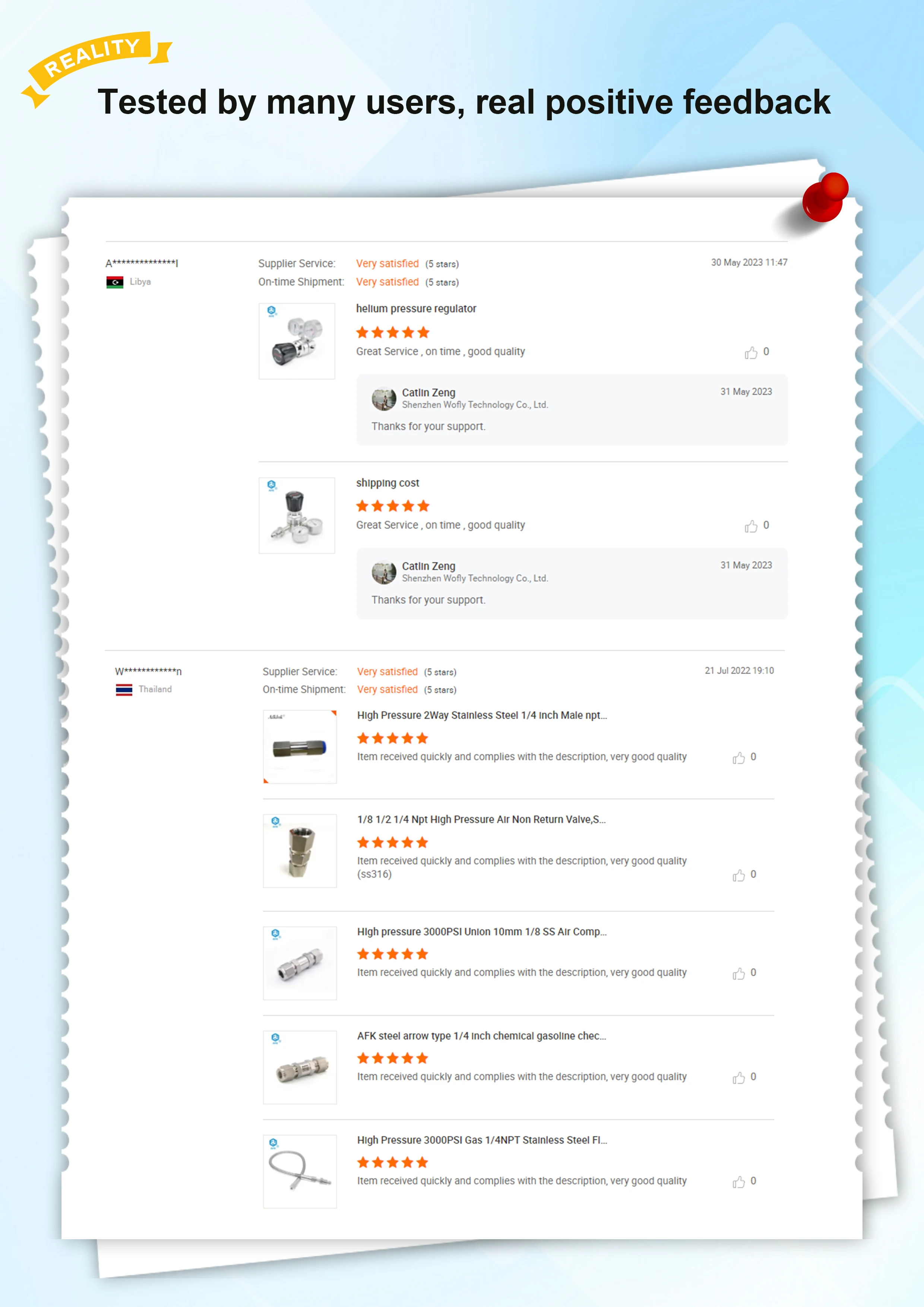Click the Thailand flag icon
The width and height of the screenshot is (924, 1307).
coord(124,689)
